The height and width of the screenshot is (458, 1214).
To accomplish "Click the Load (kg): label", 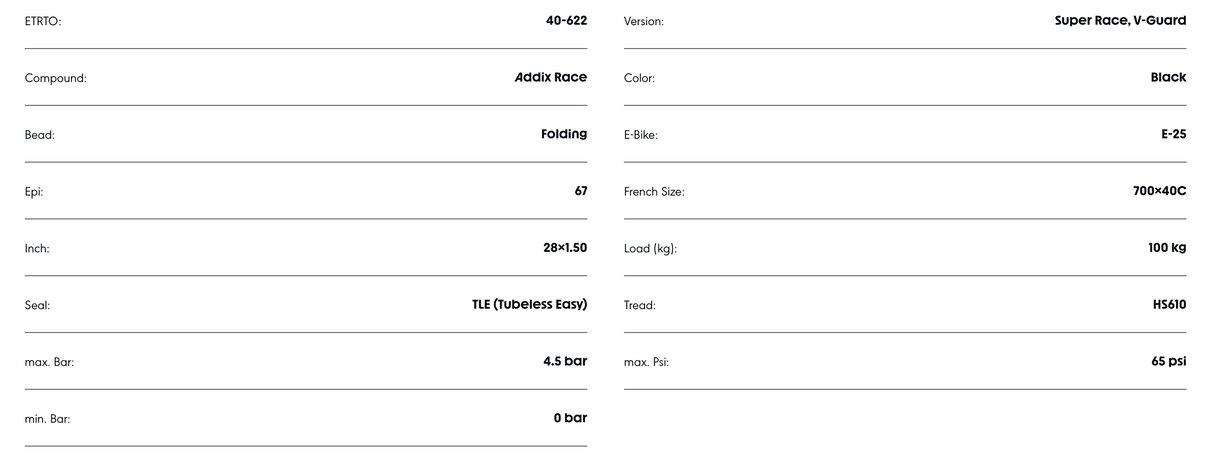I will point(650,249).
